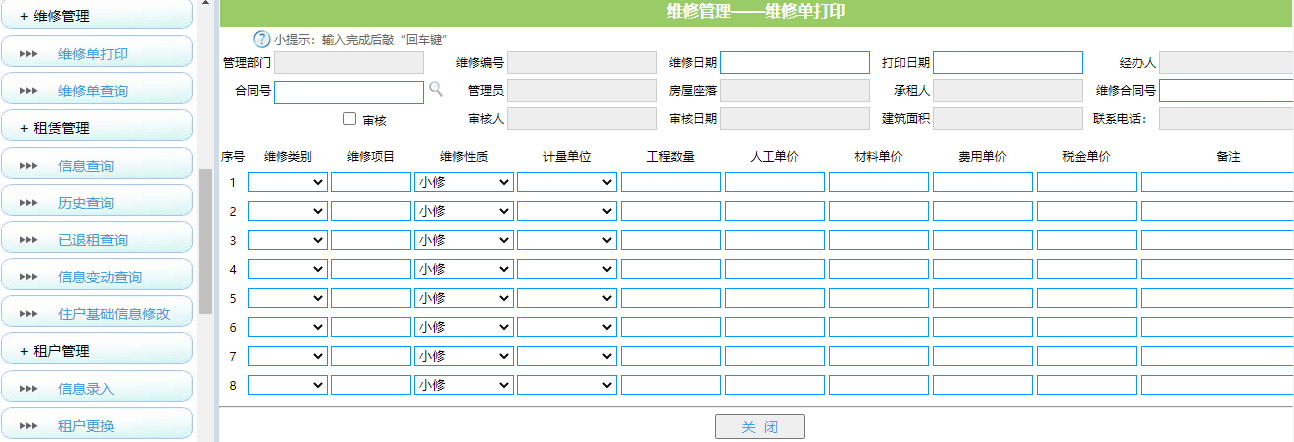Click the 维修合同号 input field
Viewport: 1294px width, 442px height.
1226,92
